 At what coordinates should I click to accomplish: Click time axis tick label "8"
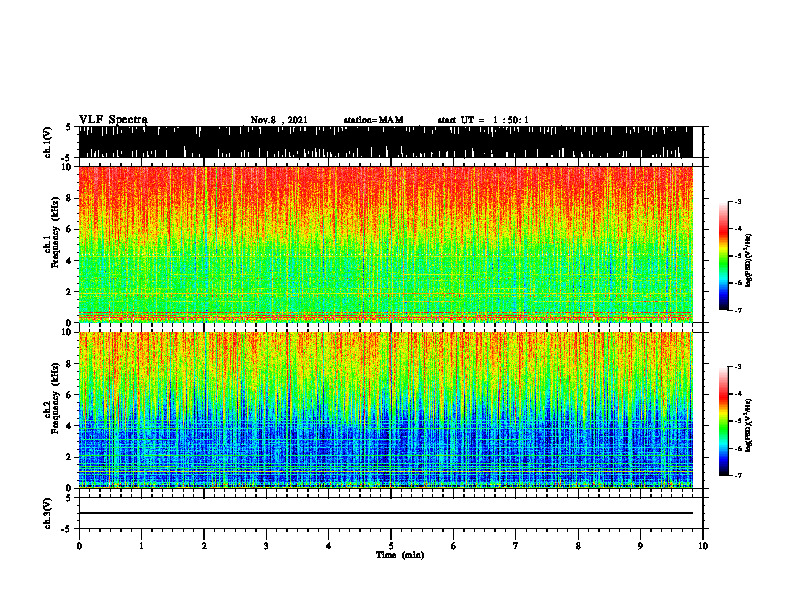click(x=578, y=546)
